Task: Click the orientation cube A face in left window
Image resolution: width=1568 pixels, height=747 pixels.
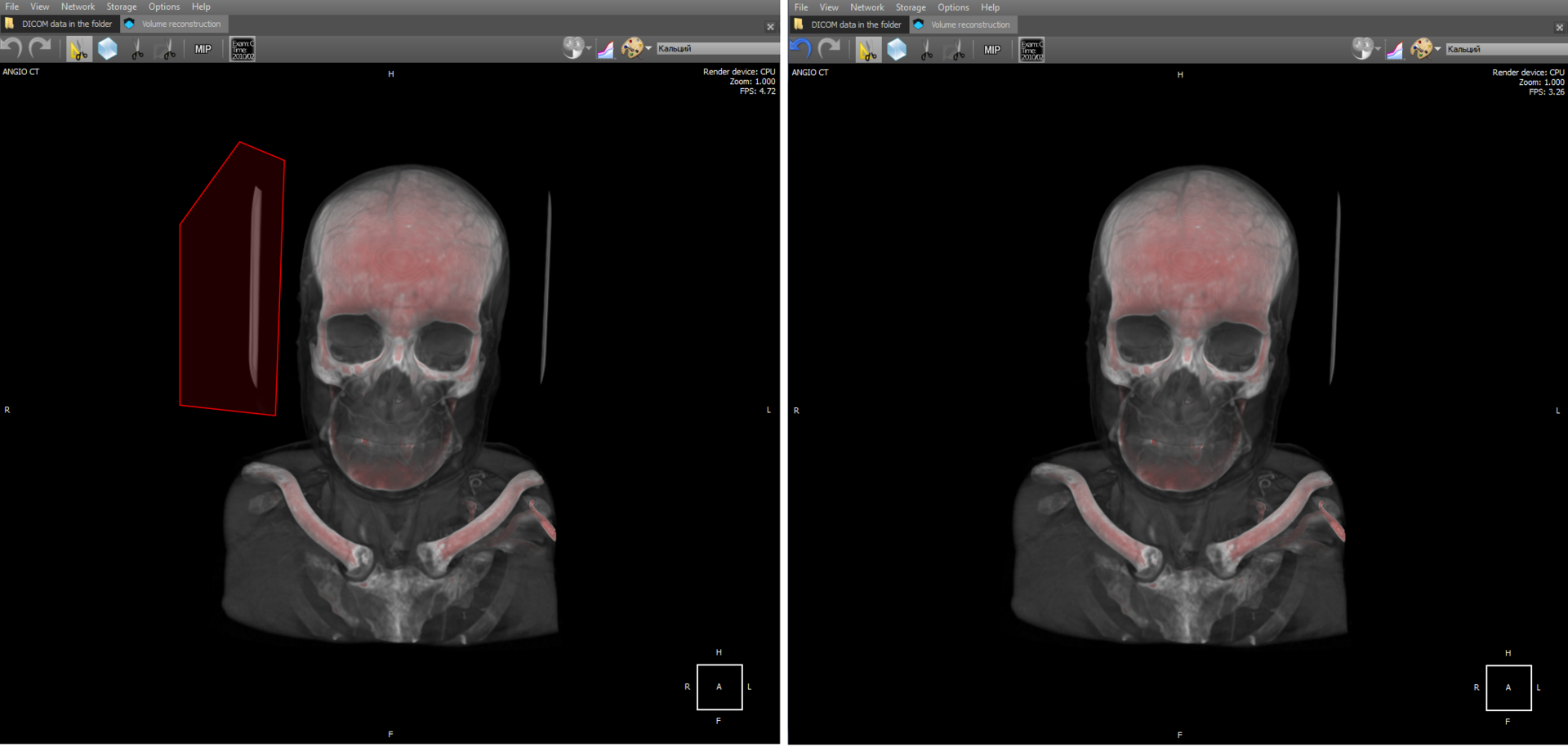Action: tap(719, 687)
